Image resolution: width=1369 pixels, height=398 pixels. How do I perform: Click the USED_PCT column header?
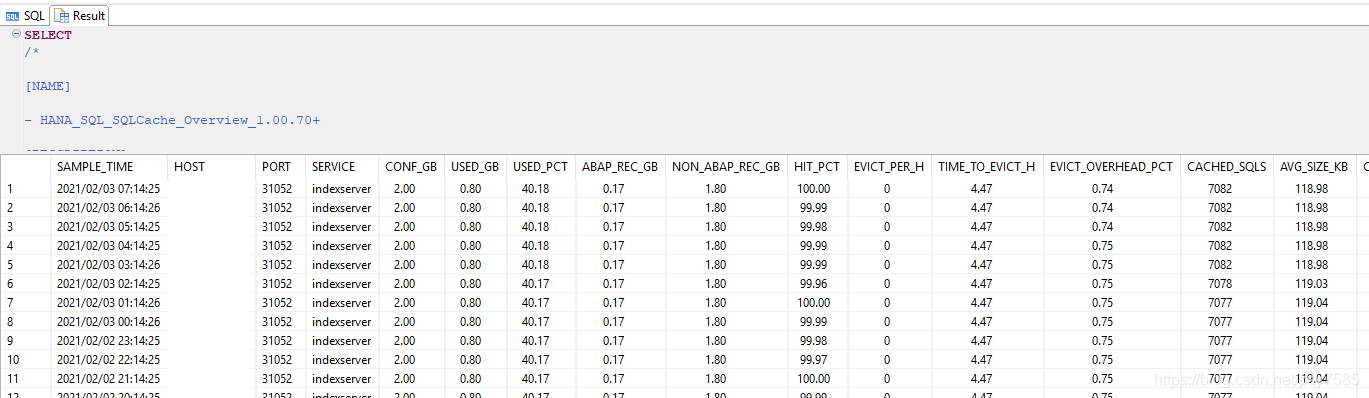tap(539, 166)
